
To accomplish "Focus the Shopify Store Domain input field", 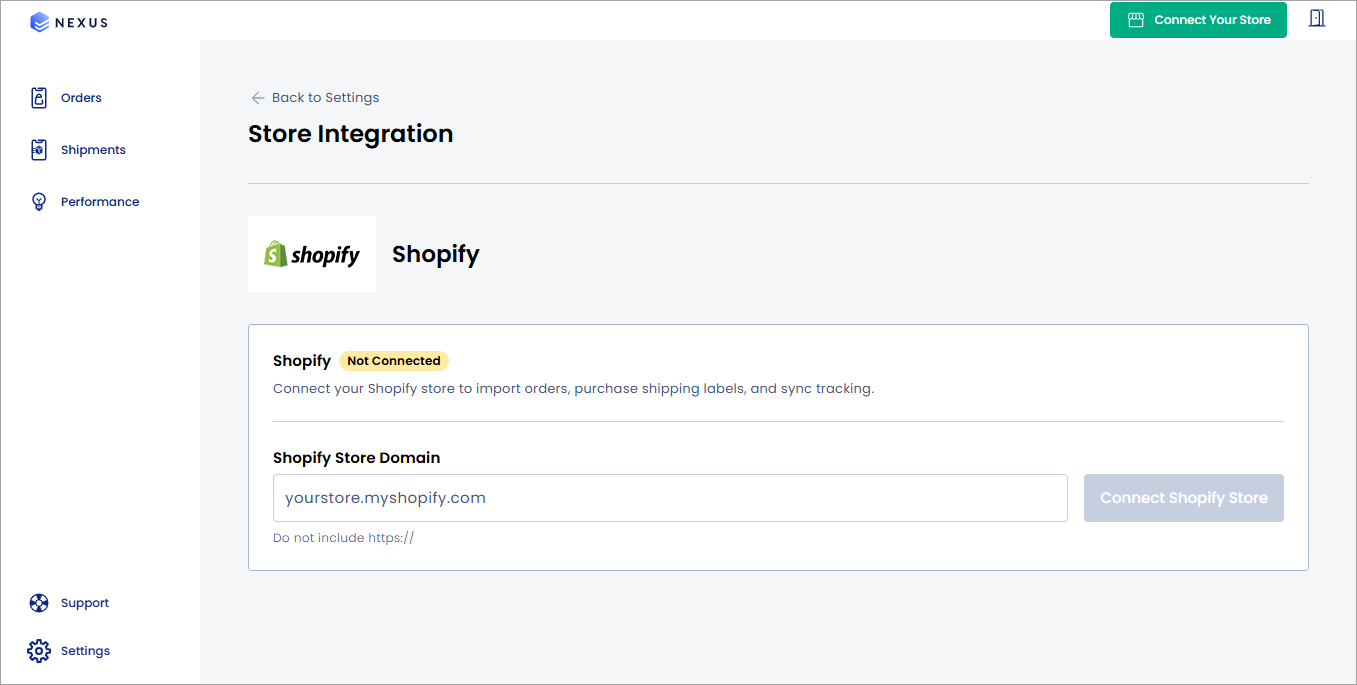I will [670, 498].
